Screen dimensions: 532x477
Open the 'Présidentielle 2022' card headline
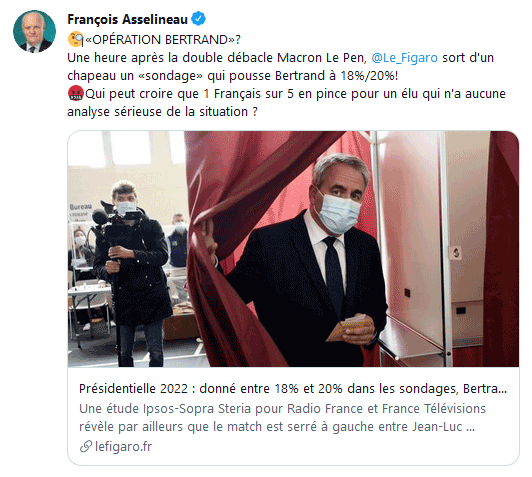(293, 388)
